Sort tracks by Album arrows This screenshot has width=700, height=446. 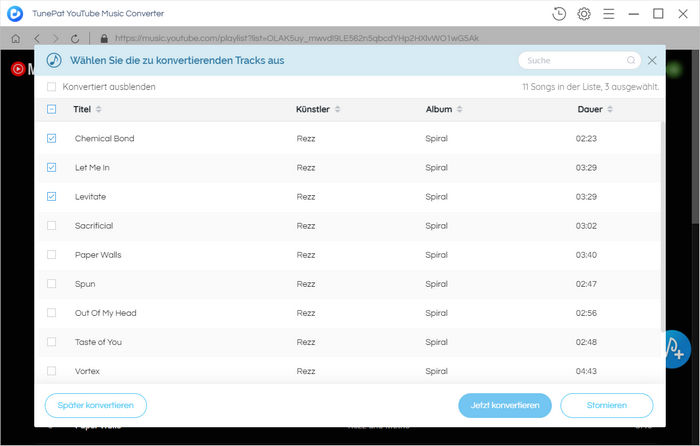point(459,109)
